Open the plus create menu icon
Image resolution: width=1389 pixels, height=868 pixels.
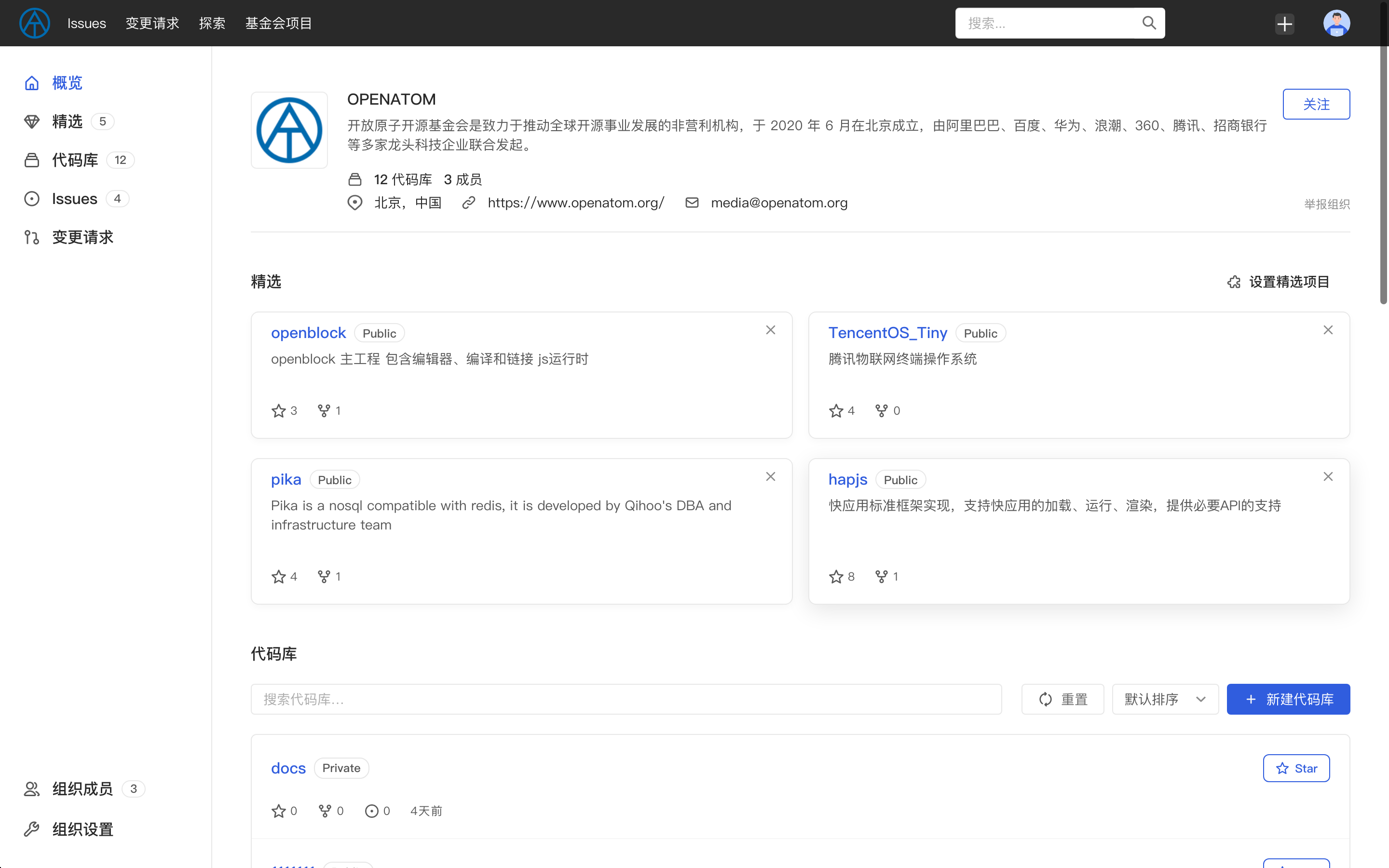coord(1284,24)
